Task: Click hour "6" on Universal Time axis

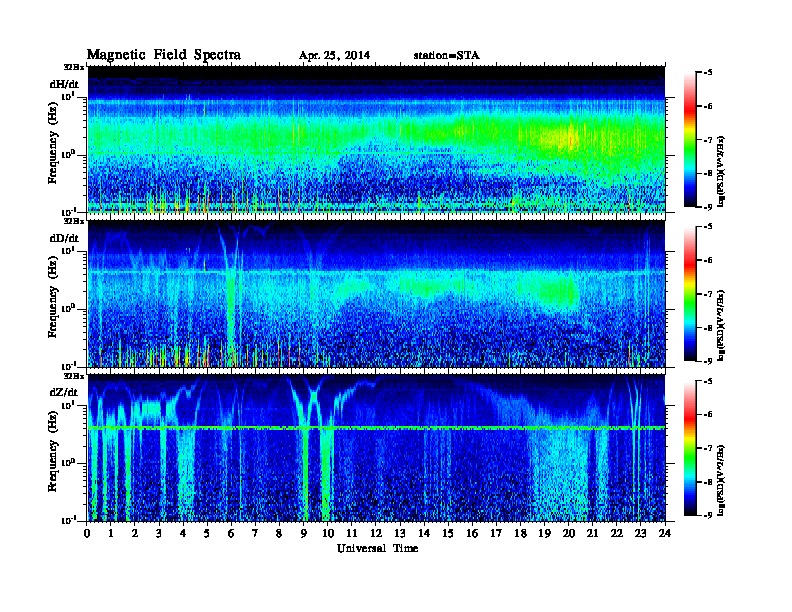Action: [231, 533]
